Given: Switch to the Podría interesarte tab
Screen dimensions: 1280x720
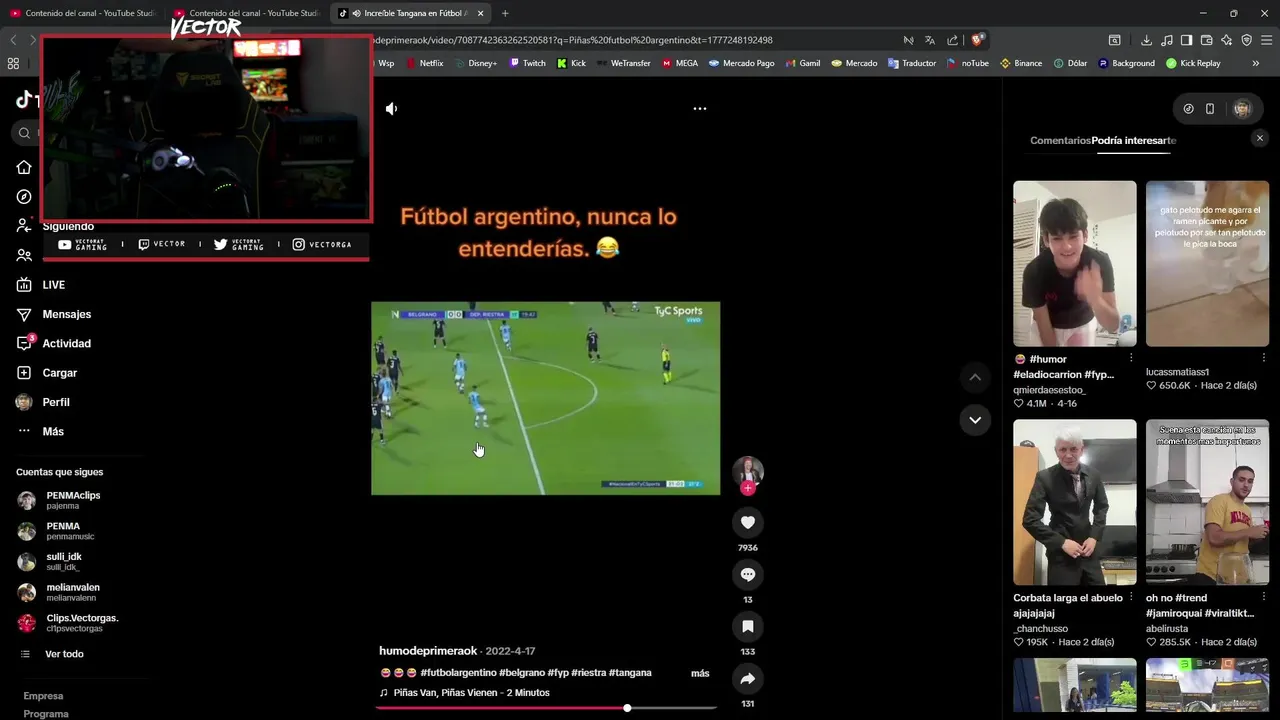Looking at the screenshot, I should 1134,140.
